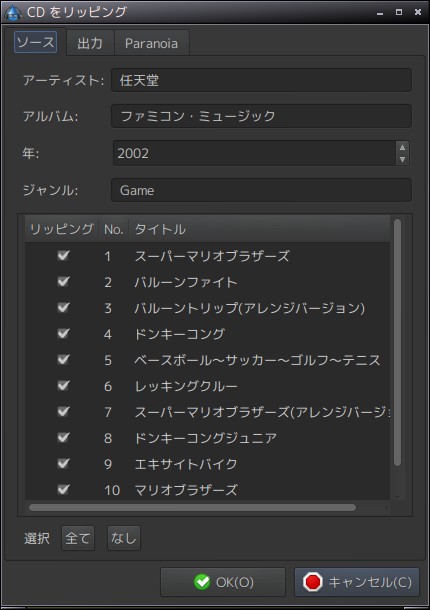Increase year with the up arrow

402,147
